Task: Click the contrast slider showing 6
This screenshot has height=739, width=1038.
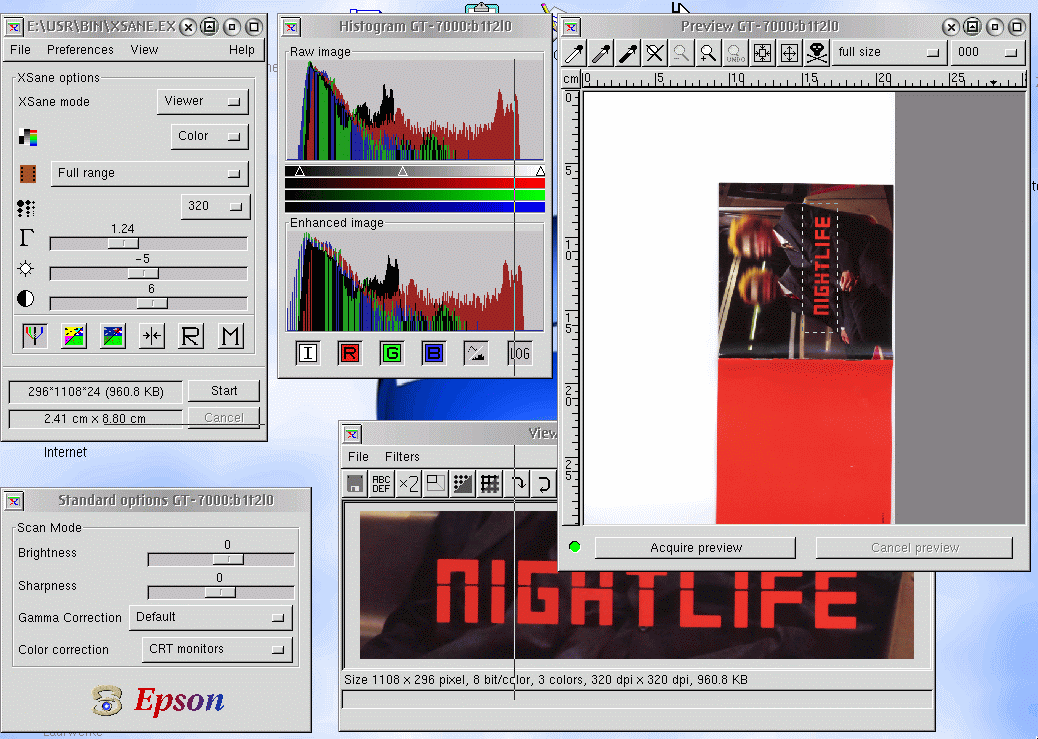Action: pyautogui.click(x=149, y=303)
